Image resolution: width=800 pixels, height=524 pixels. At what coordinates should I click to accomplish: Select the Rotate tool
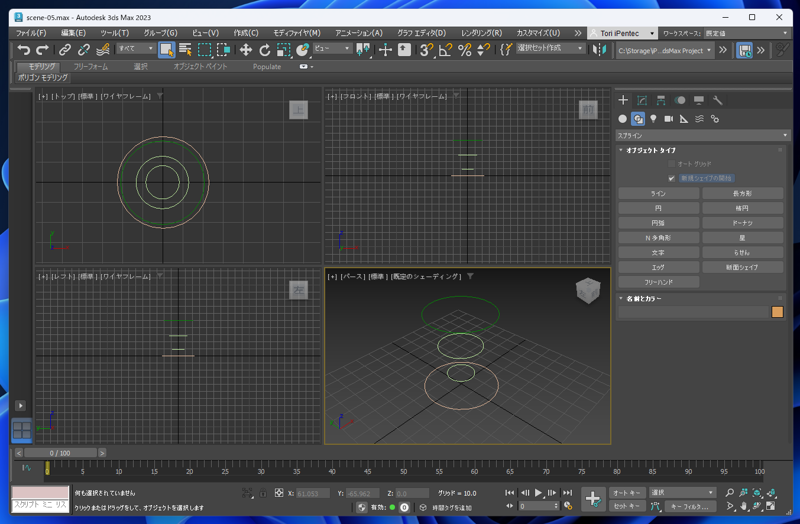tap(264, 49)
